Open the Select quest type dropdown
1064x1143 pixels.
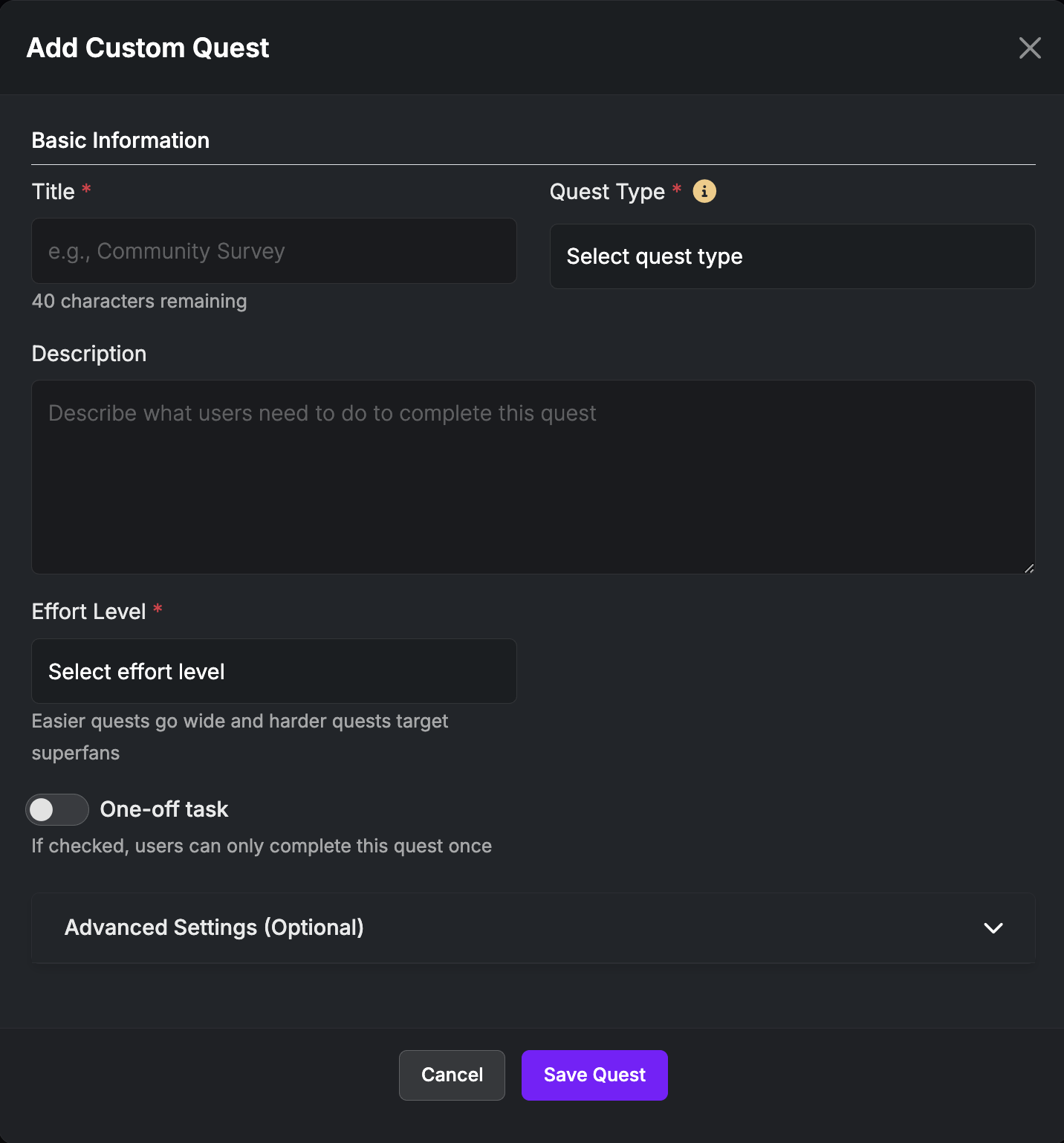792,256
